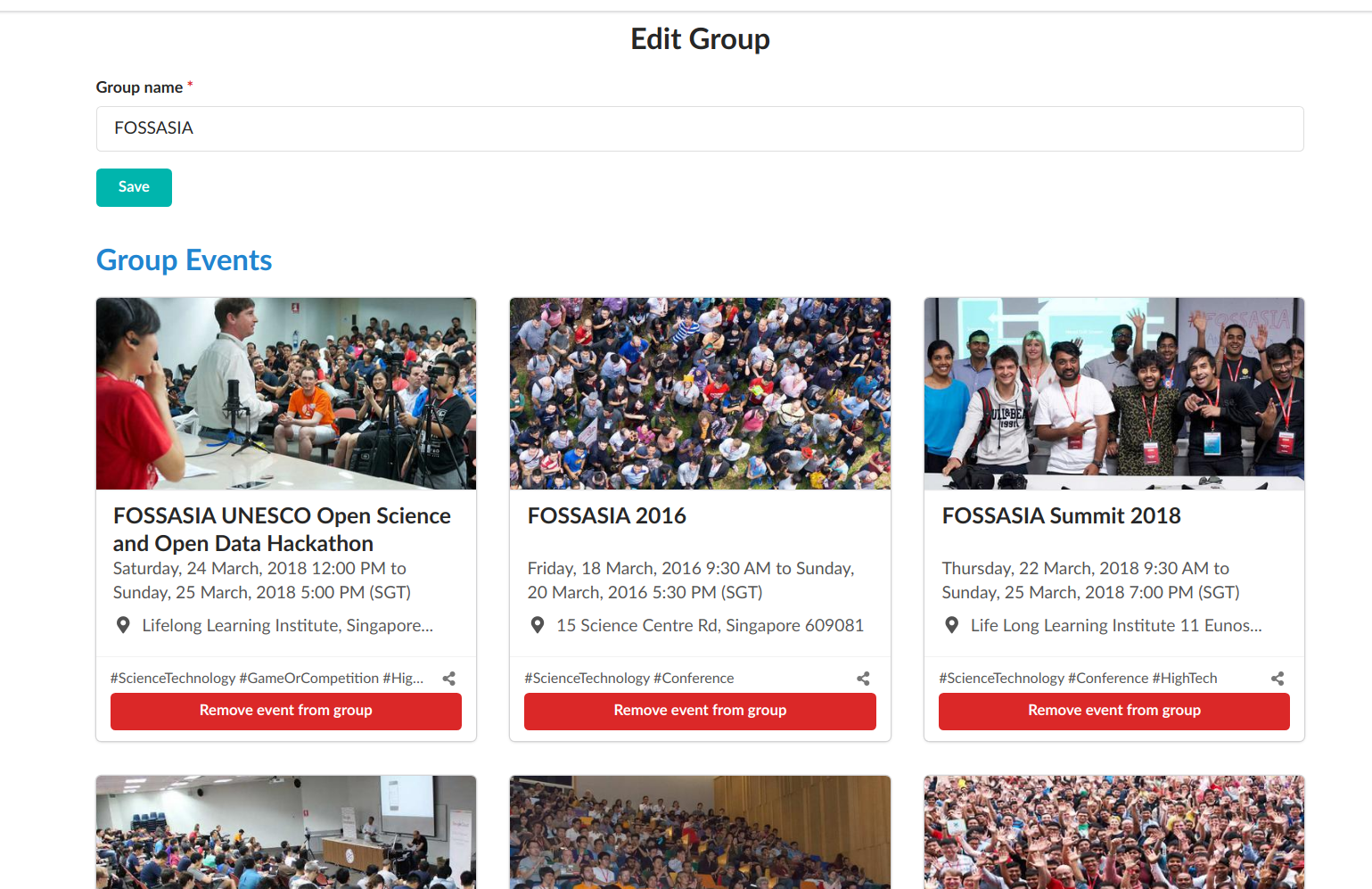Image resolution: width=1372 pixels, height=889 pixels.
Task: Share the FOSSASIA UNESCO Hackathon event
Action: [449, 679]
